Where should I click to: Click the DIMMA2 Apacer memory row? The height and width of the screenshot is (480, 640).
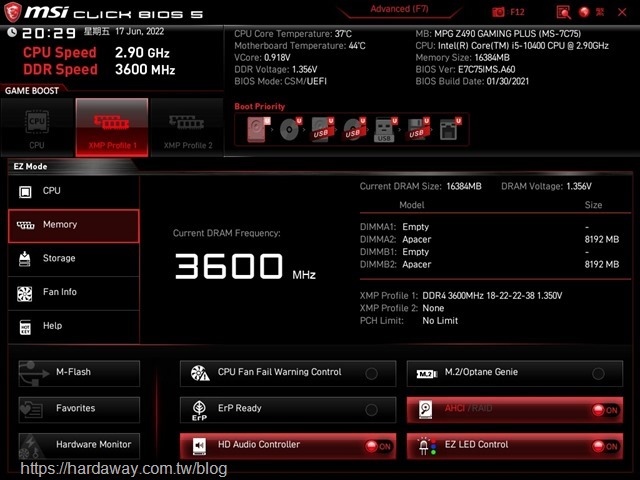(x=489, y=240)
